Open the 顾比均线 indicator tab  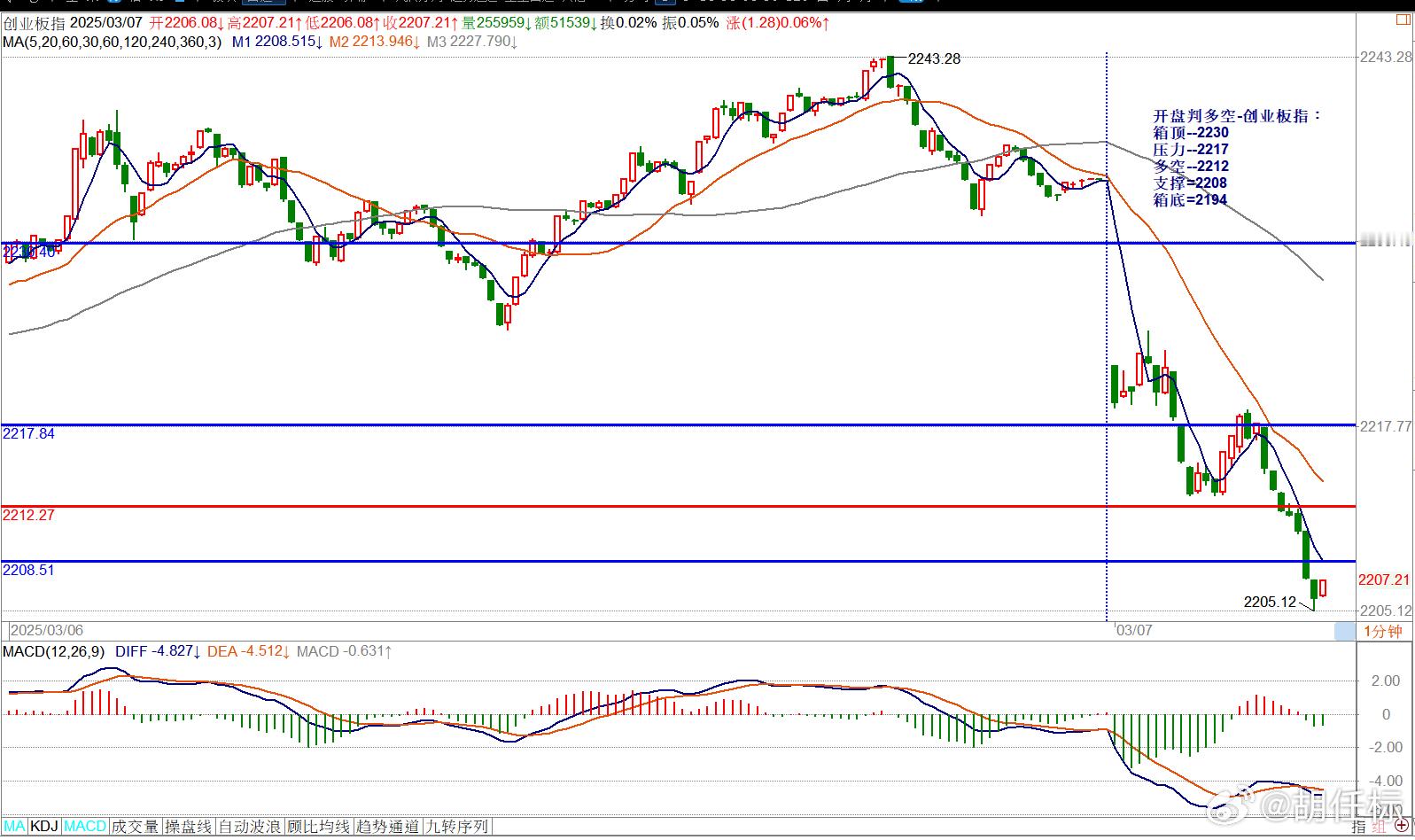tap(319, 826)
